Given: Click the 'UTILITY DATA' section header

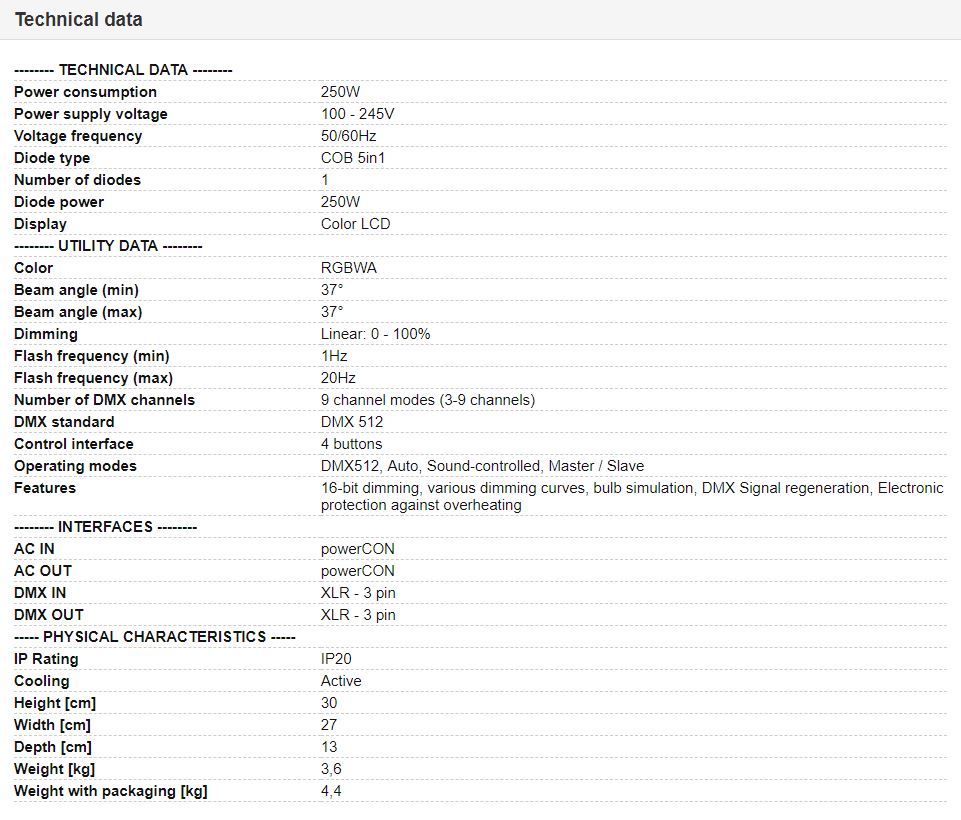Looking at the screenshot, I should pyautogui.click(x=108, y=246).
